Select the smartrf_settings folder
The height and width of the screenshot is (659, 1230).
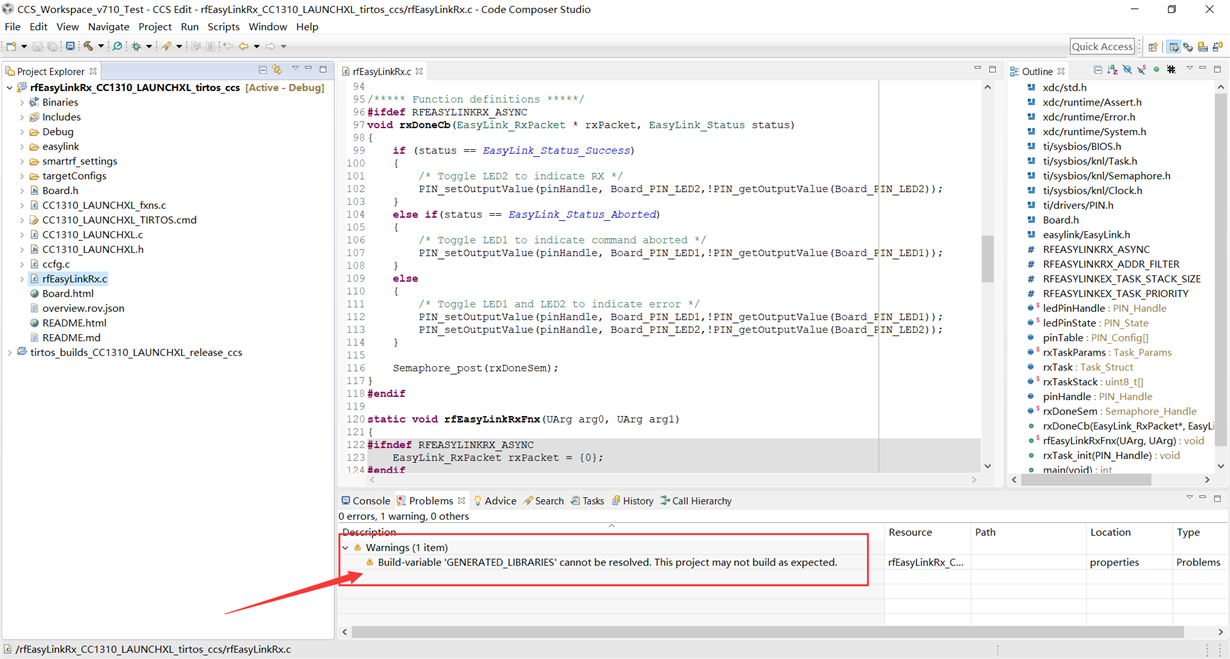79,161
